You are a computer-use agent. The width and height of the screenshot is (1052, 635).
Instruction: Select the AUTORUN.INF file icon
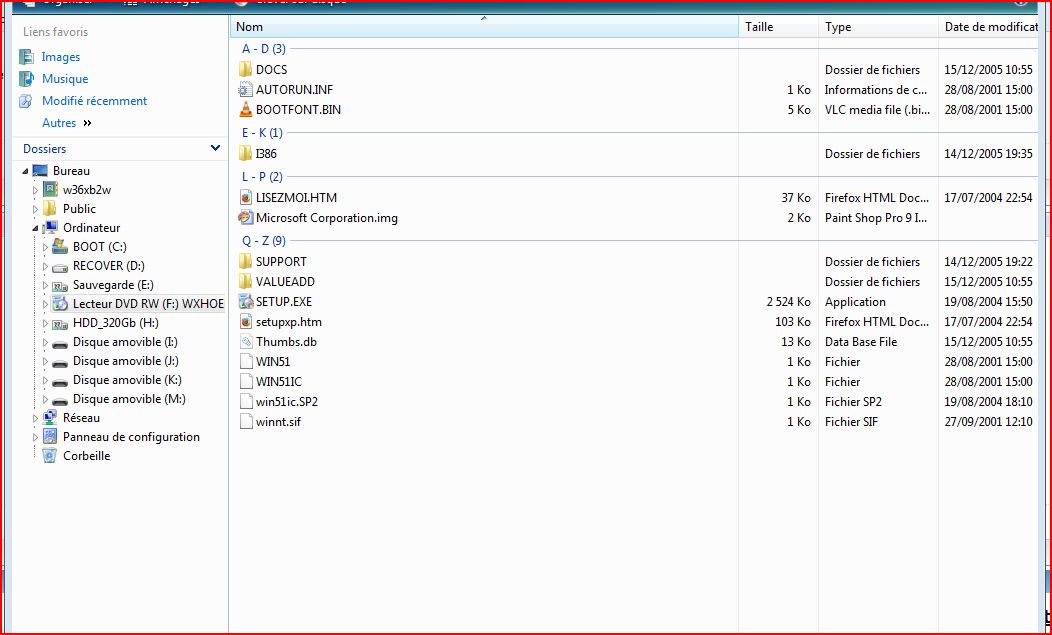tap(246, 89)
